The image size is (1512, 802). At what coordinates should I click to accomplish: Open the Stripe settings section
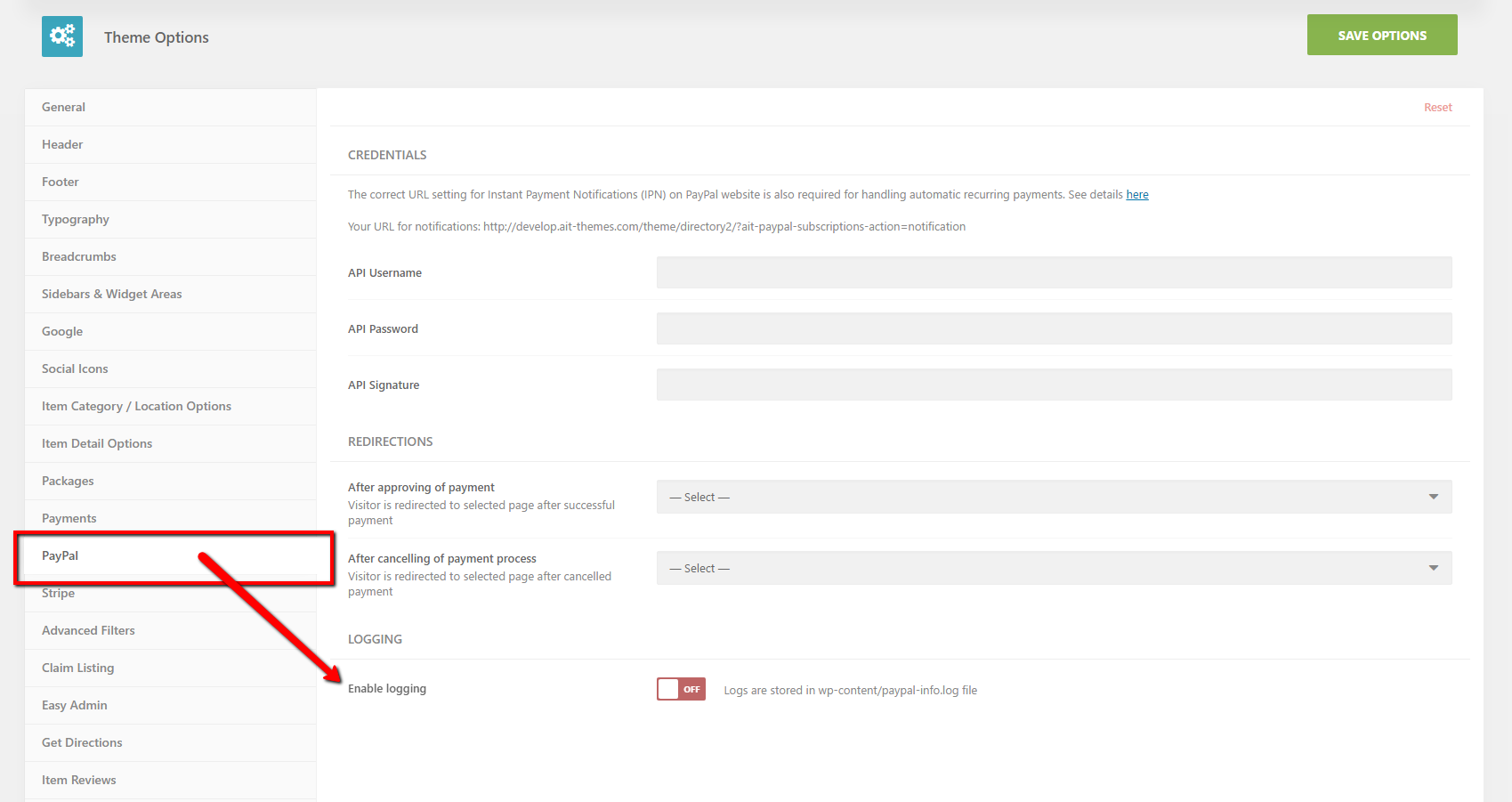(170, 593)
